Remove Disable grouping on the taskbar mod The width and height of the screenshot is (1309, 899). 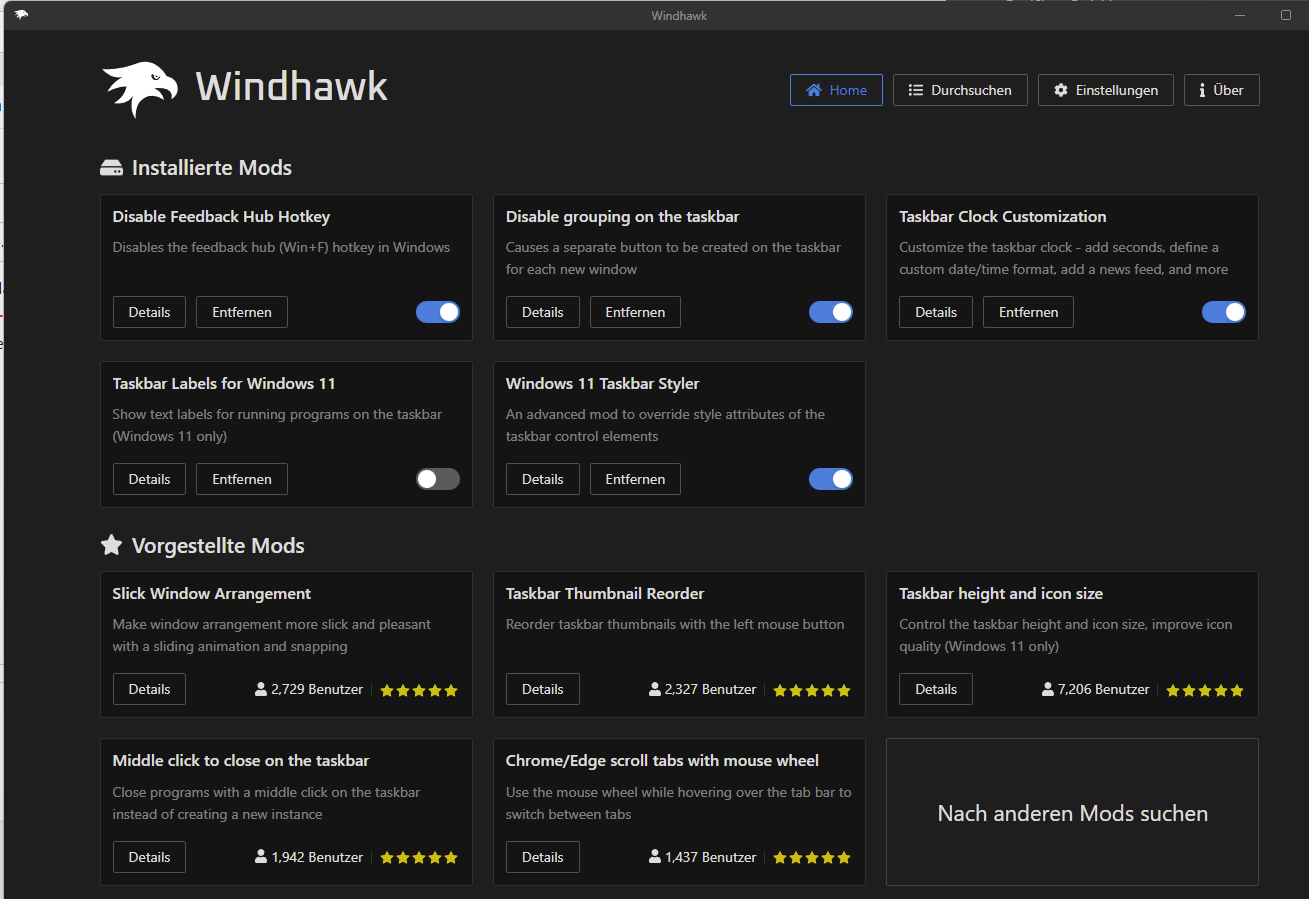(x=635, y=312)
